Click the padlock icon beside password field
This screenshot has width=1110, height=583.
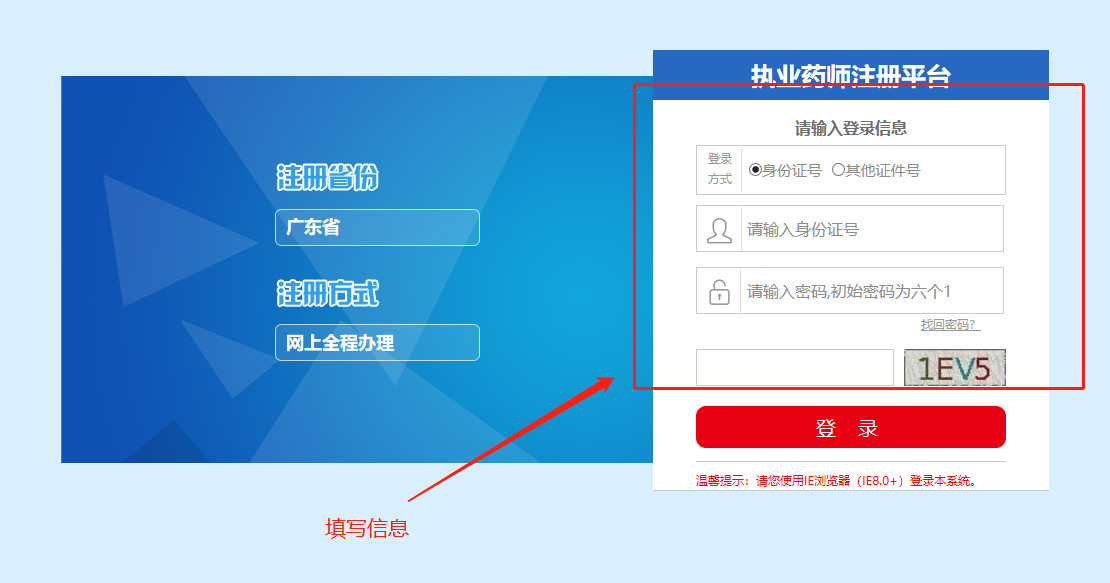point(719,291)
